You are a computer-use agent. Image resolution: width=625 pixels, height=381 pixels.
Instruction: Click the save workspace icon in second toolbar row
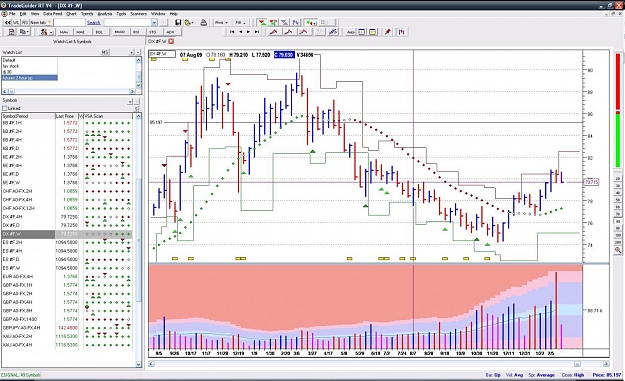pyautogui.click(x=12, y=32)
